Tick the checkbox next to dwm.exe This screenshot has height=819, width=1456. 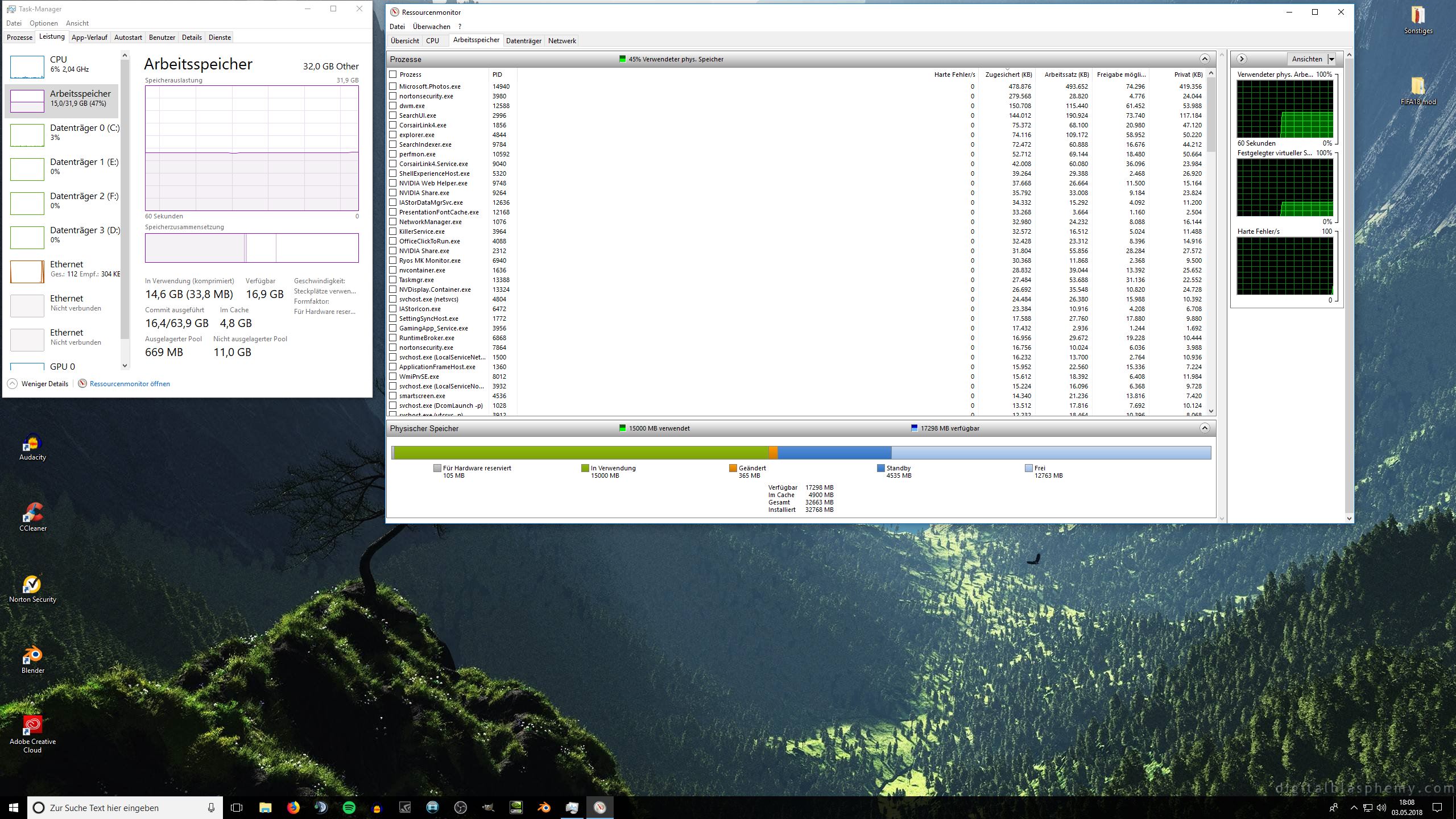tap(393, 106)
